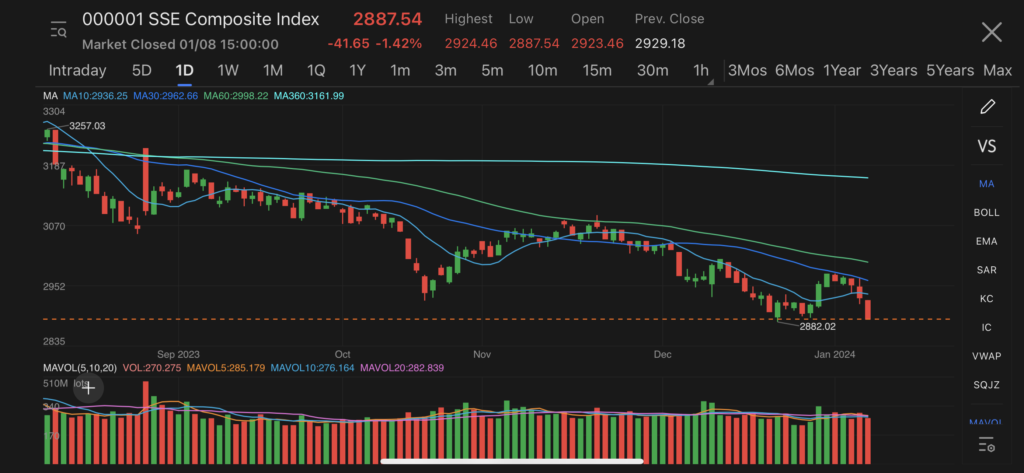Click the Prev. Close value 2929.18

tap(660, 44)
